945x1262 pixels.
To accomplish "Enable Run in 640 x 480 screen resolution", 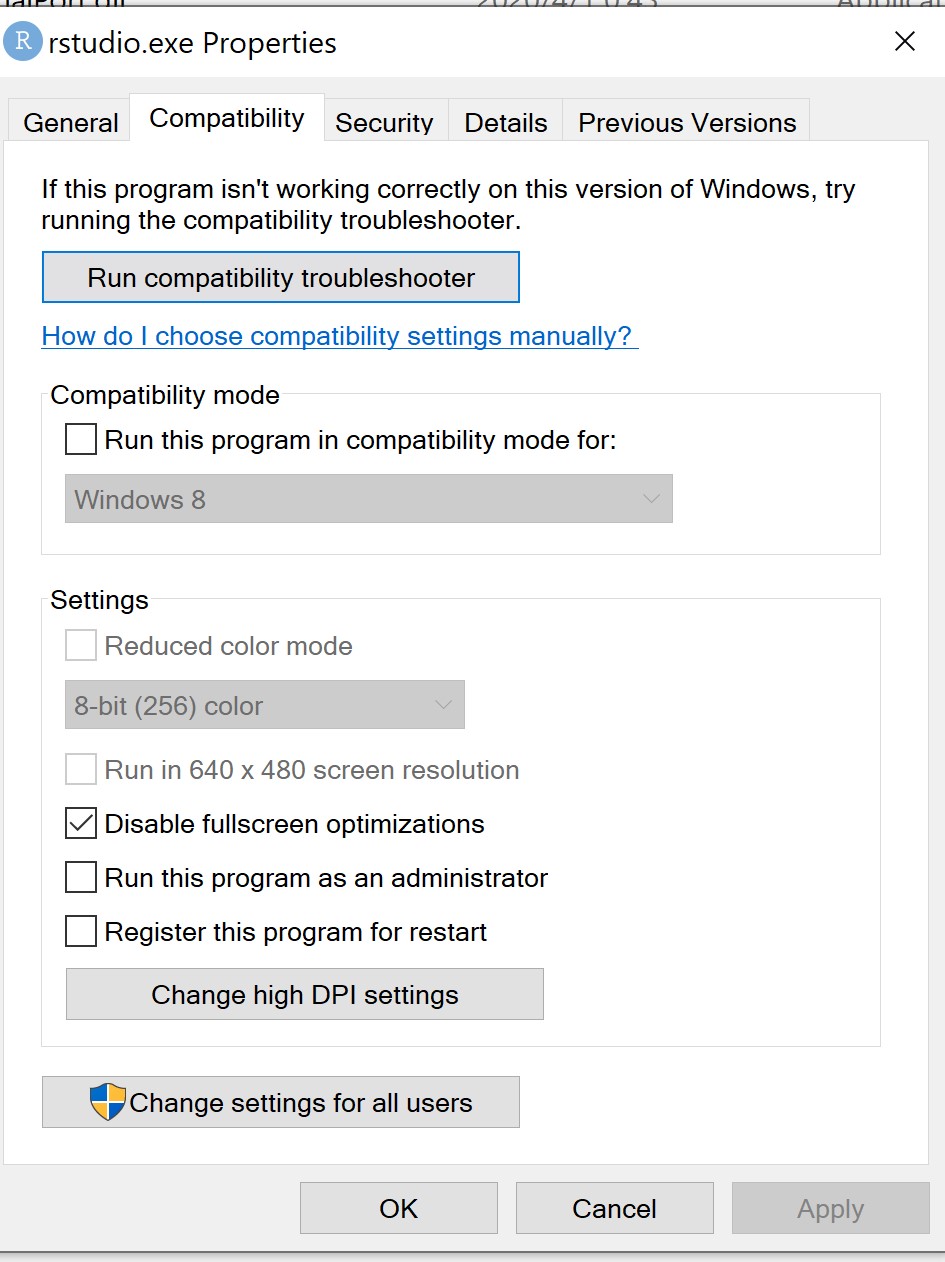I will 80,769.
